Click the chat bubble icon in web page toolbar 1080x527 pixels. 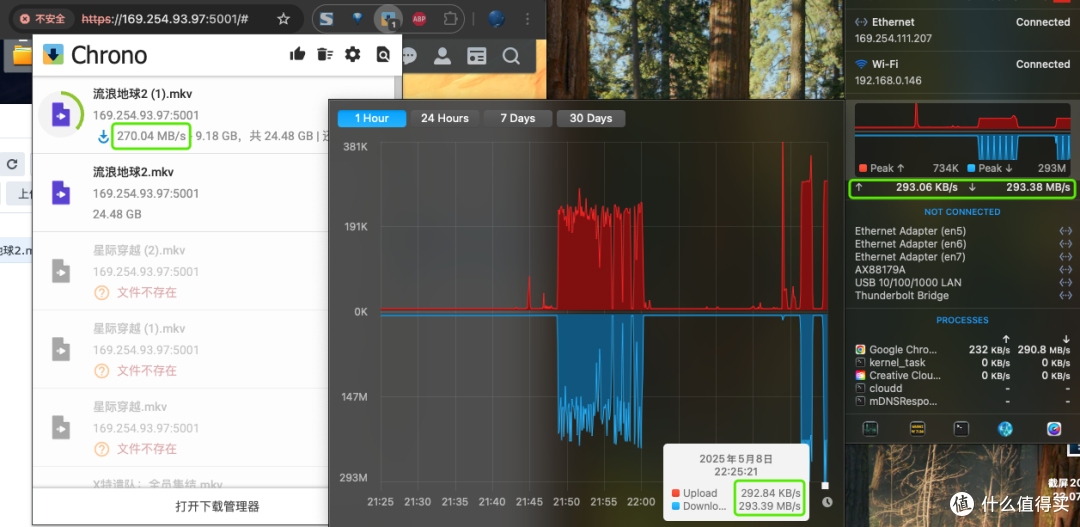[x=409, y=56]
